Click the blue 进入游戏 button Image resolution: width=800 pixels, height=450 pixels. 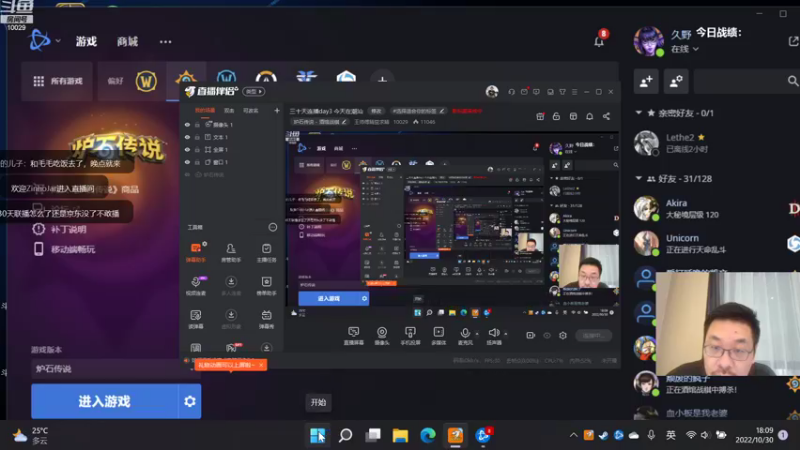pos(105,402)
